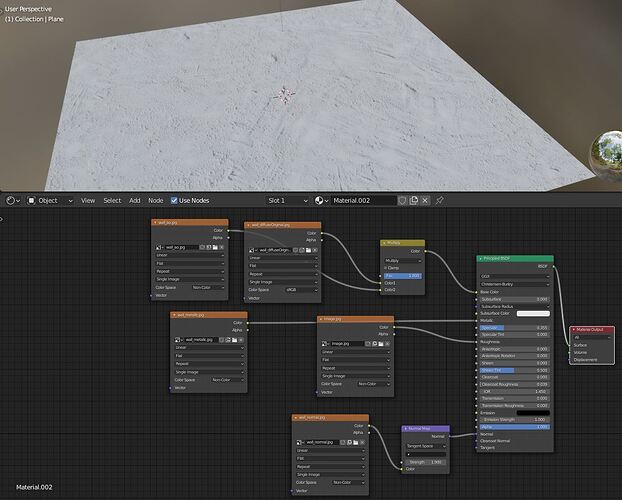Viewport: 622px width, 500px height.
Task: Open the View menu
Action: click(88, 200)
